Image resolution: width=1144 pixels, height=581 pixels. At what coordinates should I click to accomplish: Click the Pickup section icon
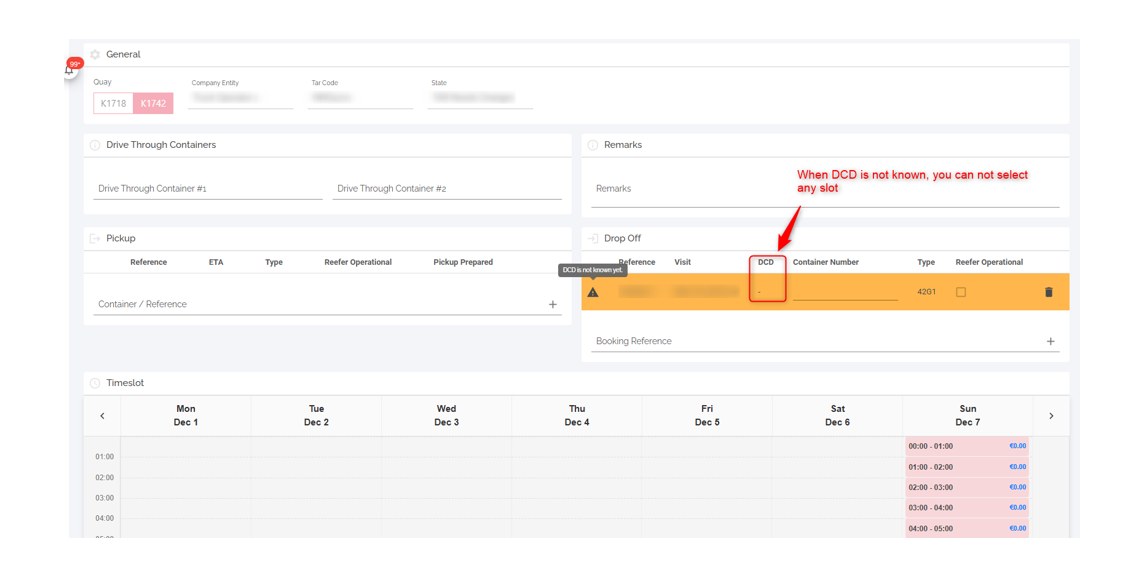coord(95,239)
